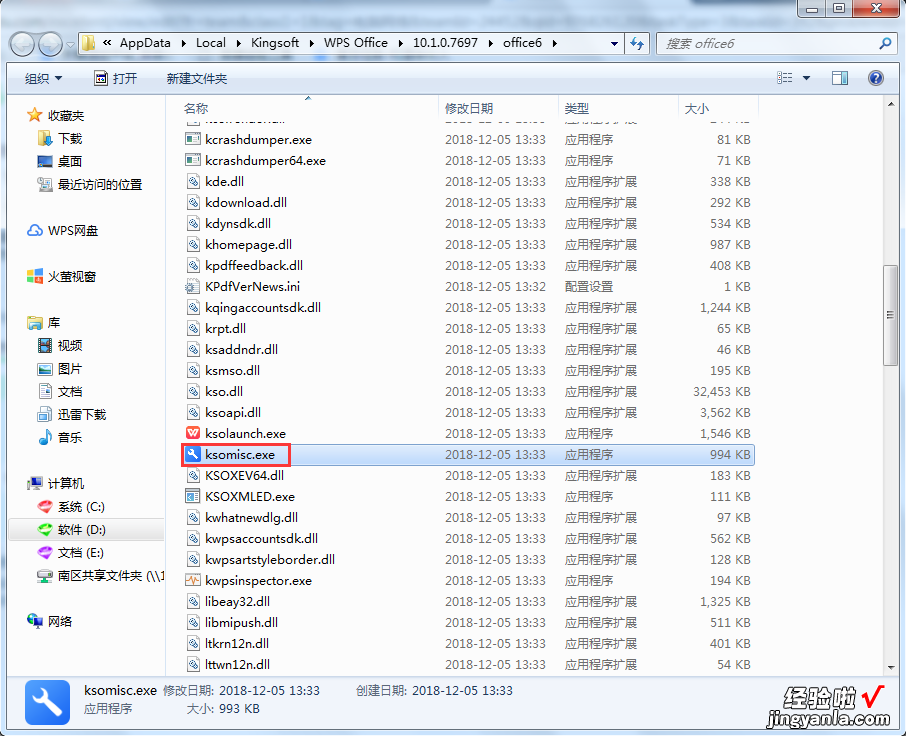The height and width of the screenshot is (736, 906).
Task: Click the 打开 toolbar button
Action: [x=116, y=78]
